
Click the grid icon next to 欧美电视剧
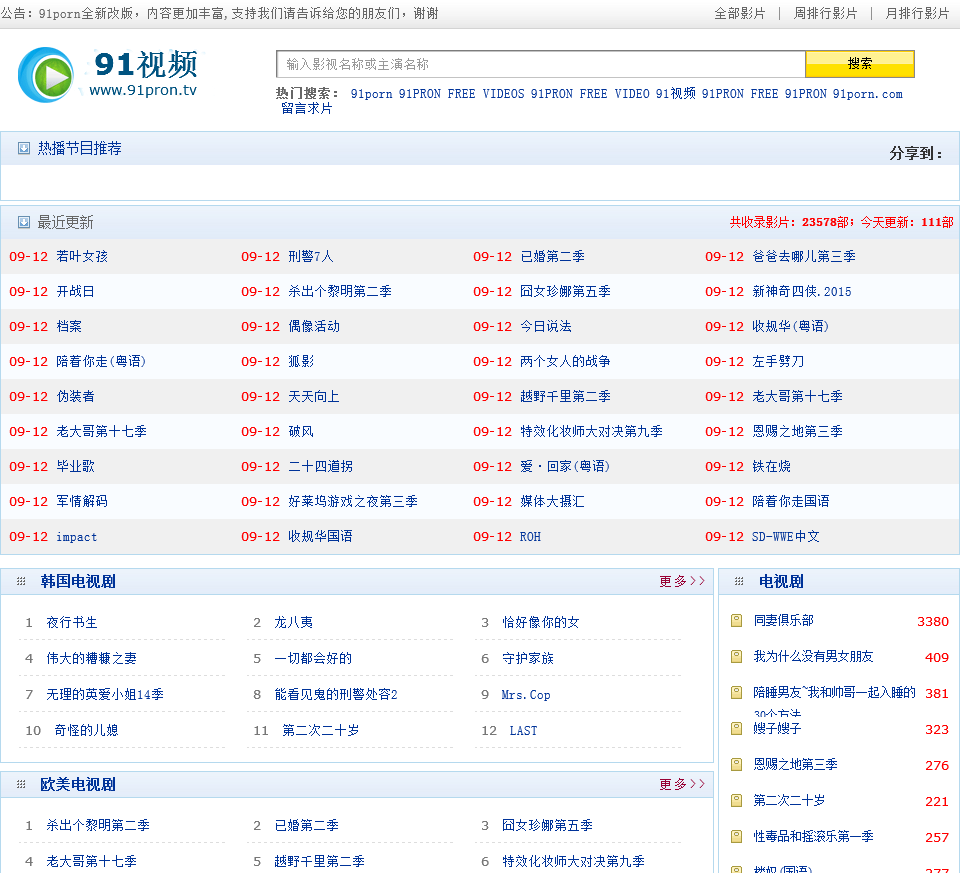coord(21,784)
